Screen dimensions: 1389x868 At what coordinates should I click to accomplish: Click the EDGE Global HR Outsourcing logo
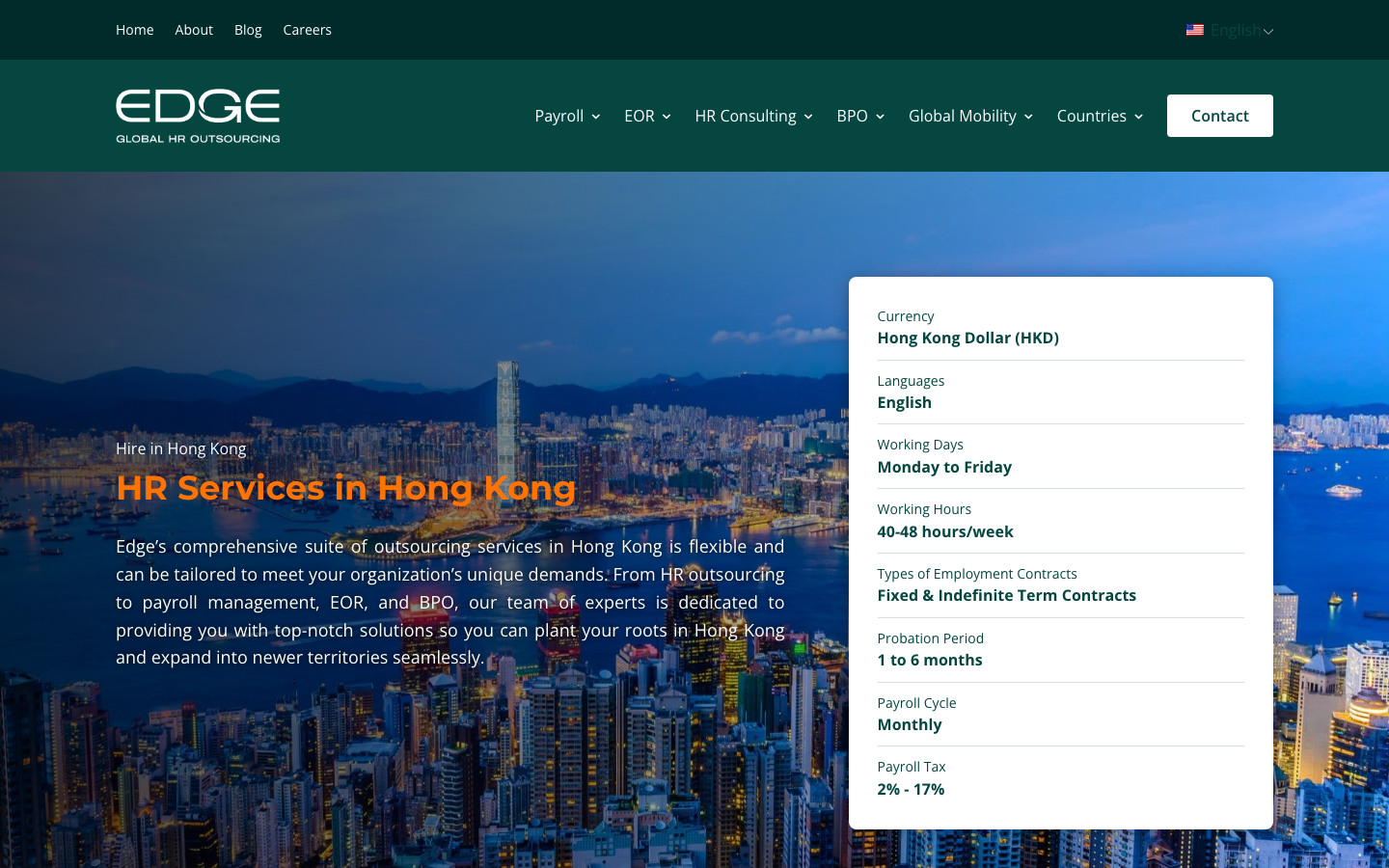coord(198,116)
